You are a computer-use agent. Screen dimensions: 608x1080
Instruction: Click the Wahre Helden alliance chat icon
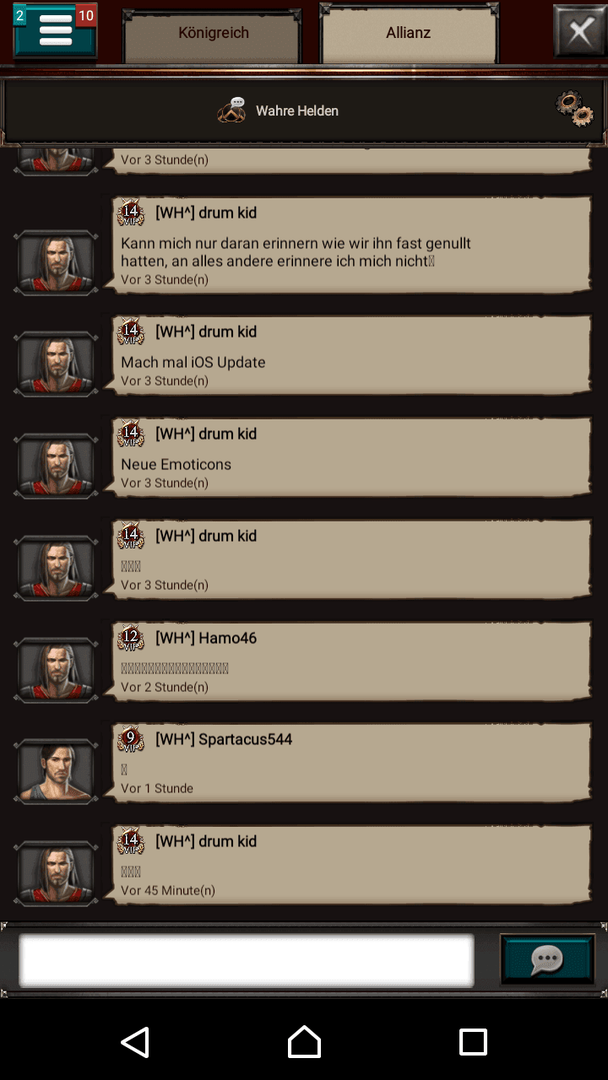232,110
